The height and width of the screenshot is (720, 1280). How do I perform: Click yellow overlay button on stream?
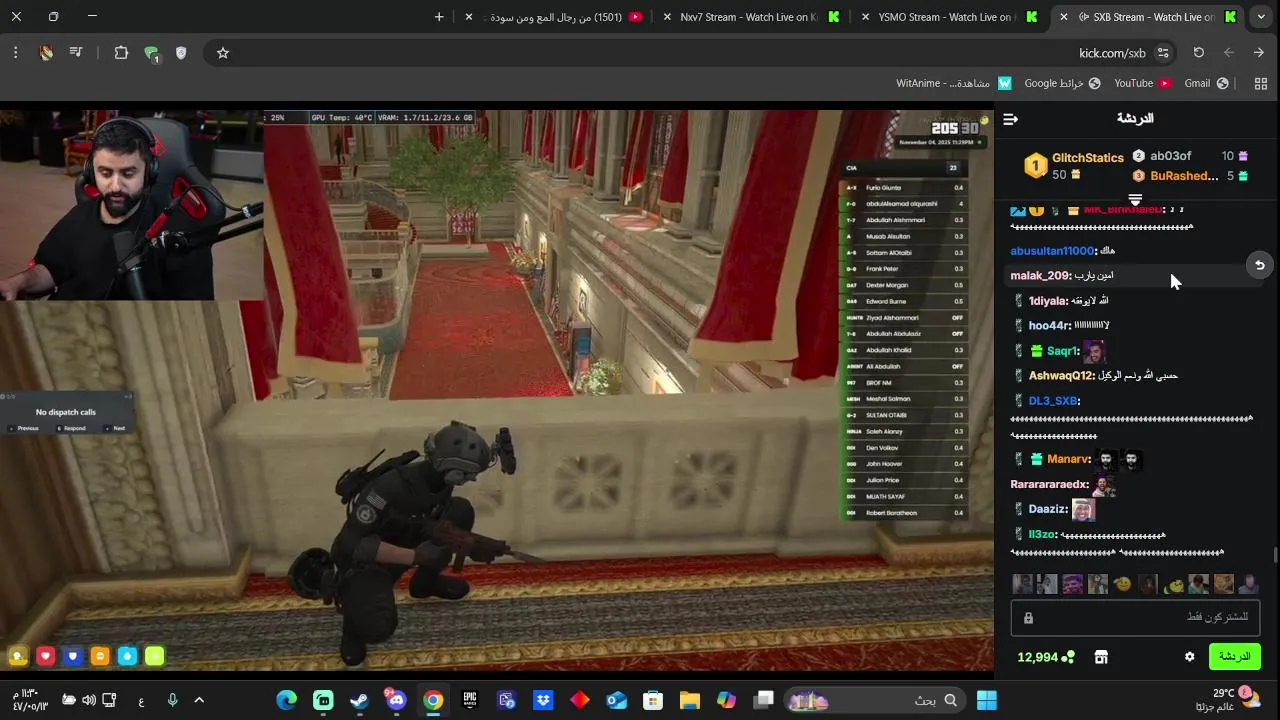coord(18,656)
